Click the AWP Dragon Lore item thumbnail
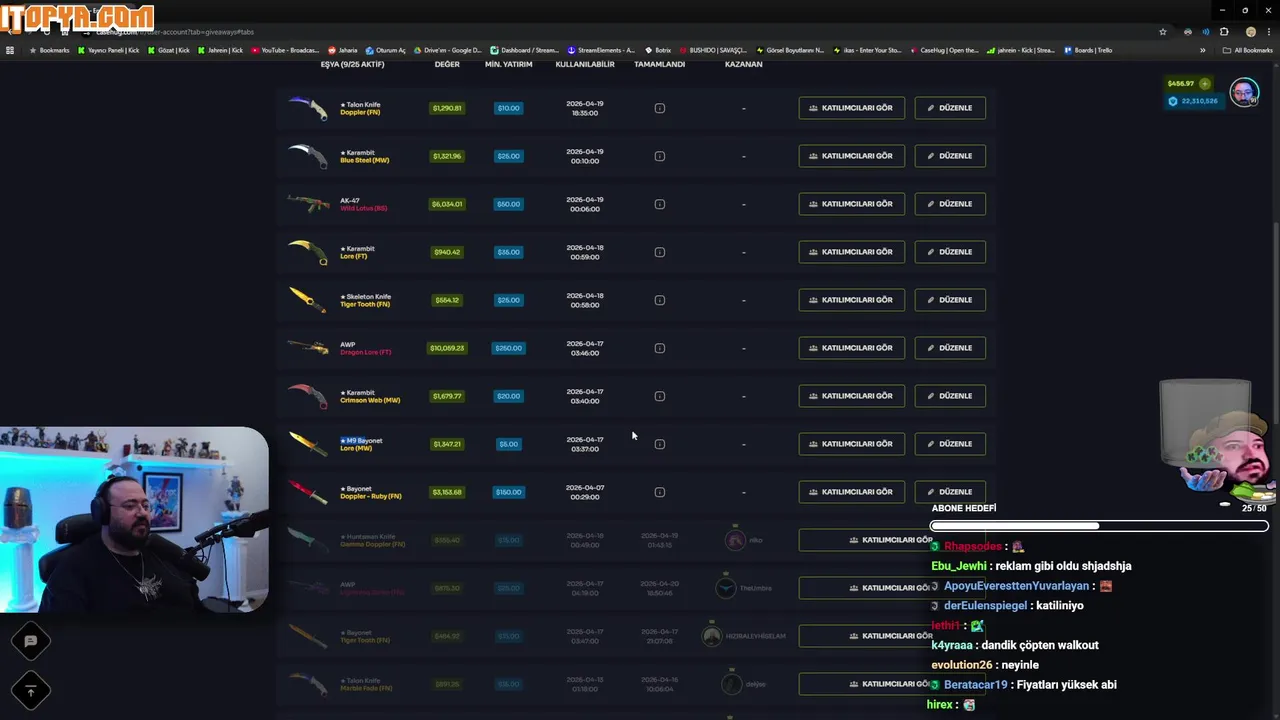This screenshot has height=720, width=1280. coord(308,348)
